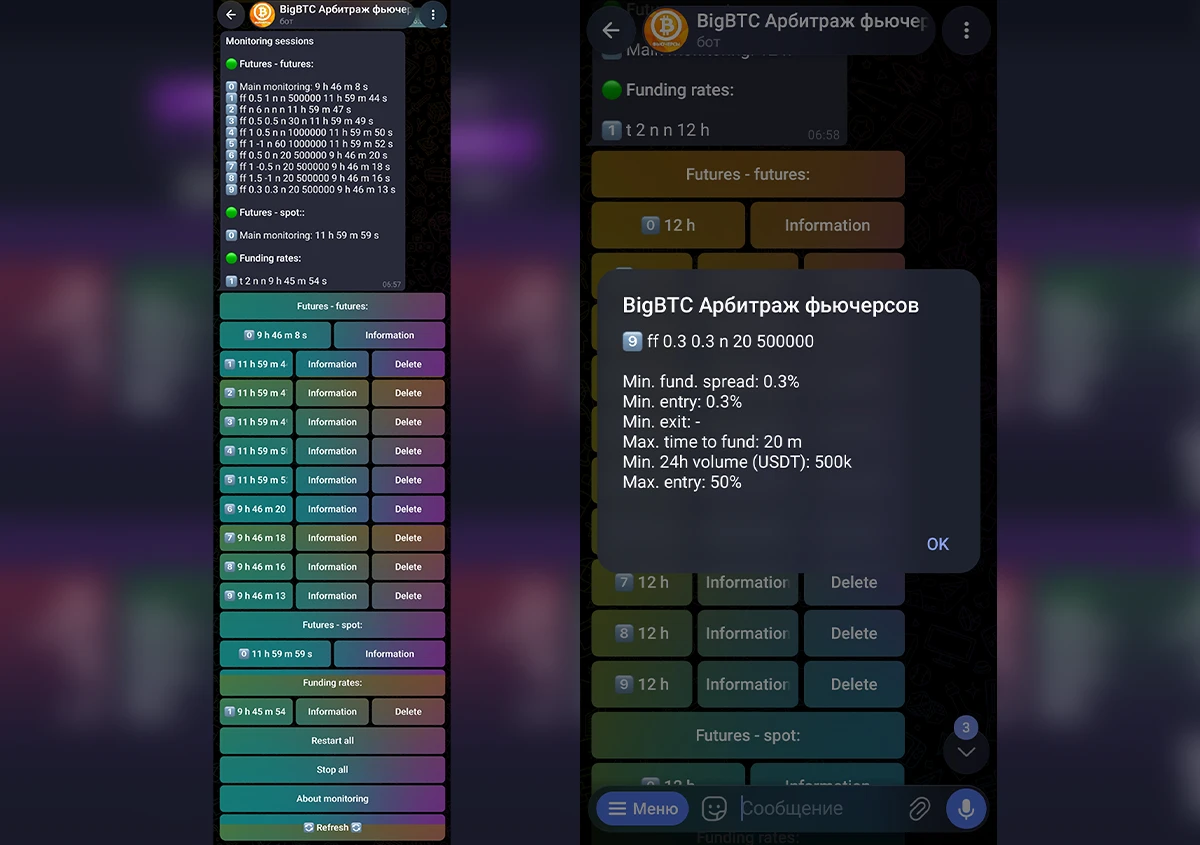Confirm the dialog with OK

tap(937, 544)
